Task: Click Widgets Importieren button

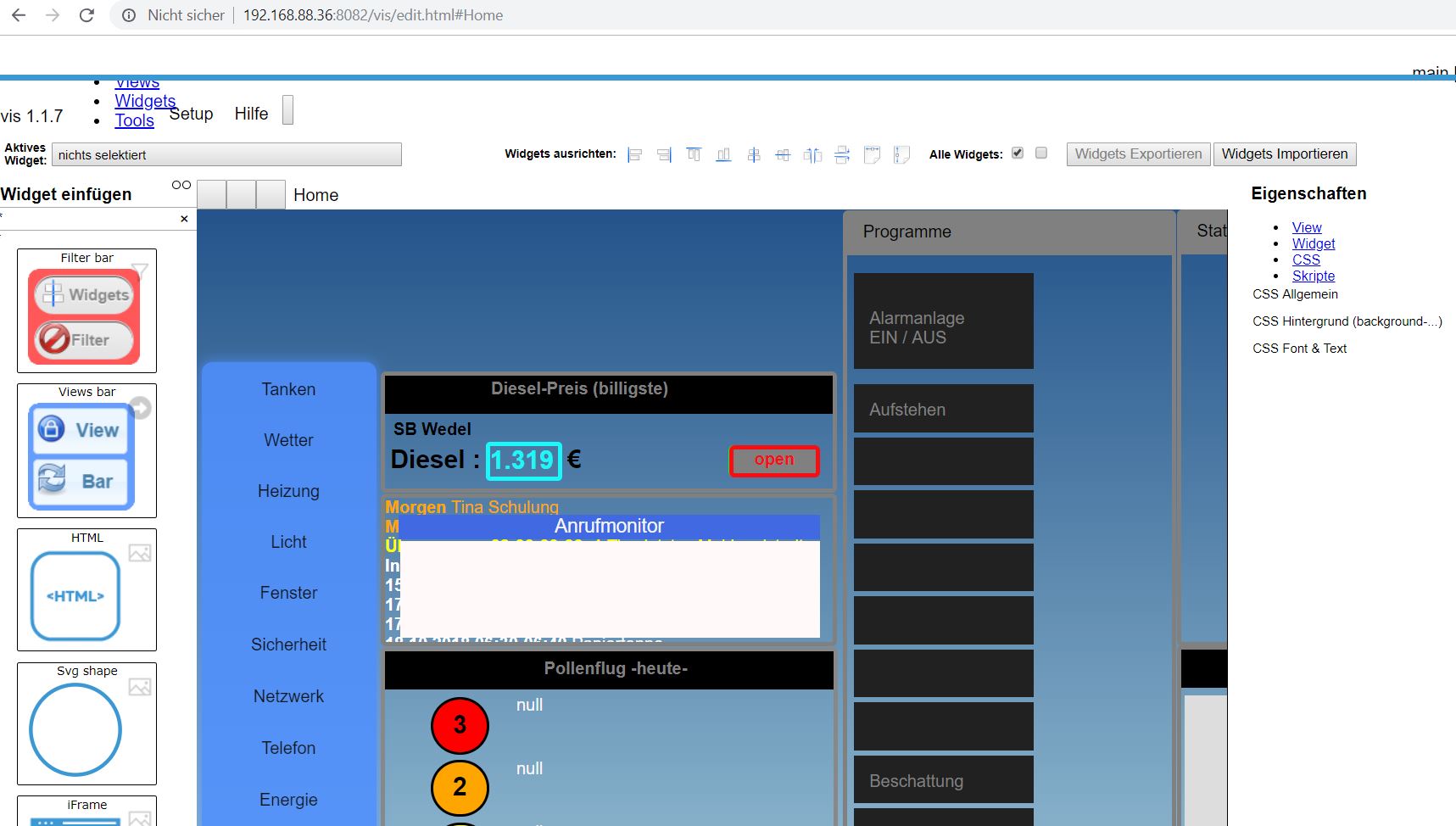Action: [1285, 154]
